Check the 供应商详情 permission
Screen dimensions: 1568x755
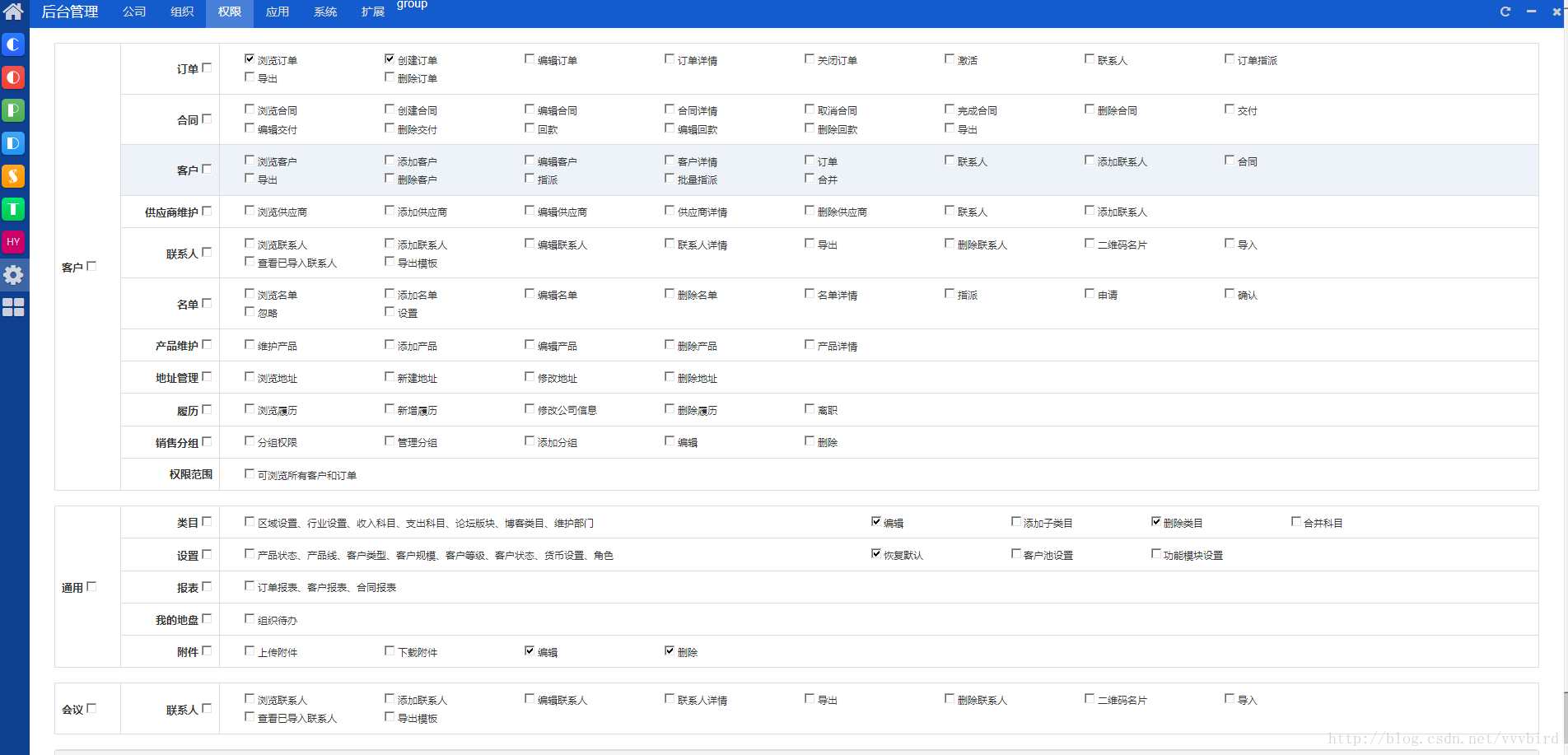point(670,211)
